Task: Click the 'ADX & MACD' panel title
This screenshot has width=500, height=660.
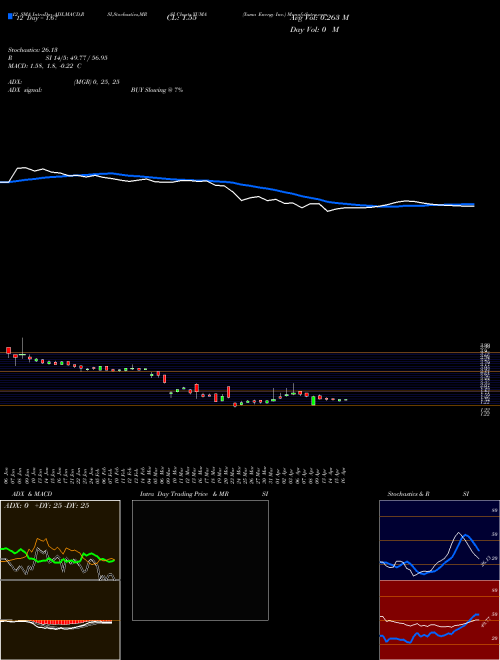Action: click(32, 494)
